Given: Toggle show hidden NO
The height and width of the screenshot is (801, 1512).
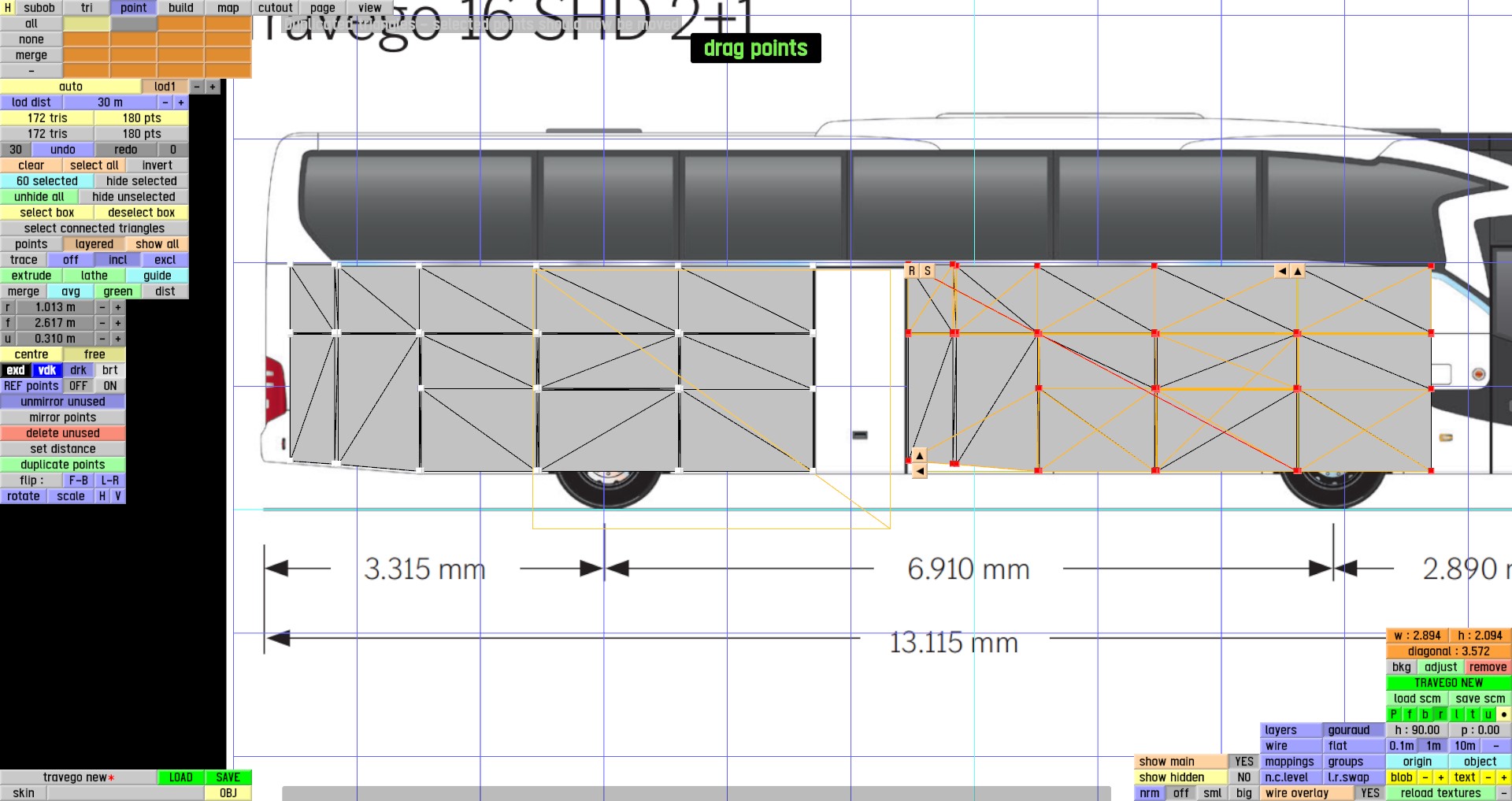Looking at the screenshot, I should point(1244,777).
